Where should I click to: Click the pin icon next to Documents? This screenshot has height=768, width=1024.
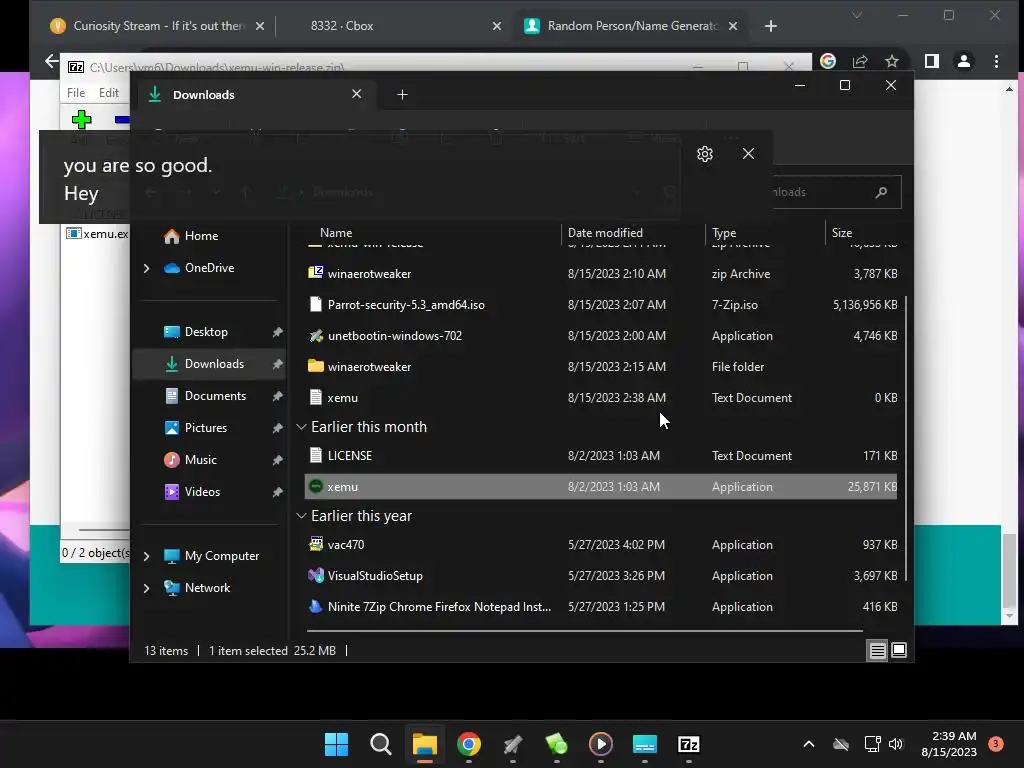[x=277, y=396]
